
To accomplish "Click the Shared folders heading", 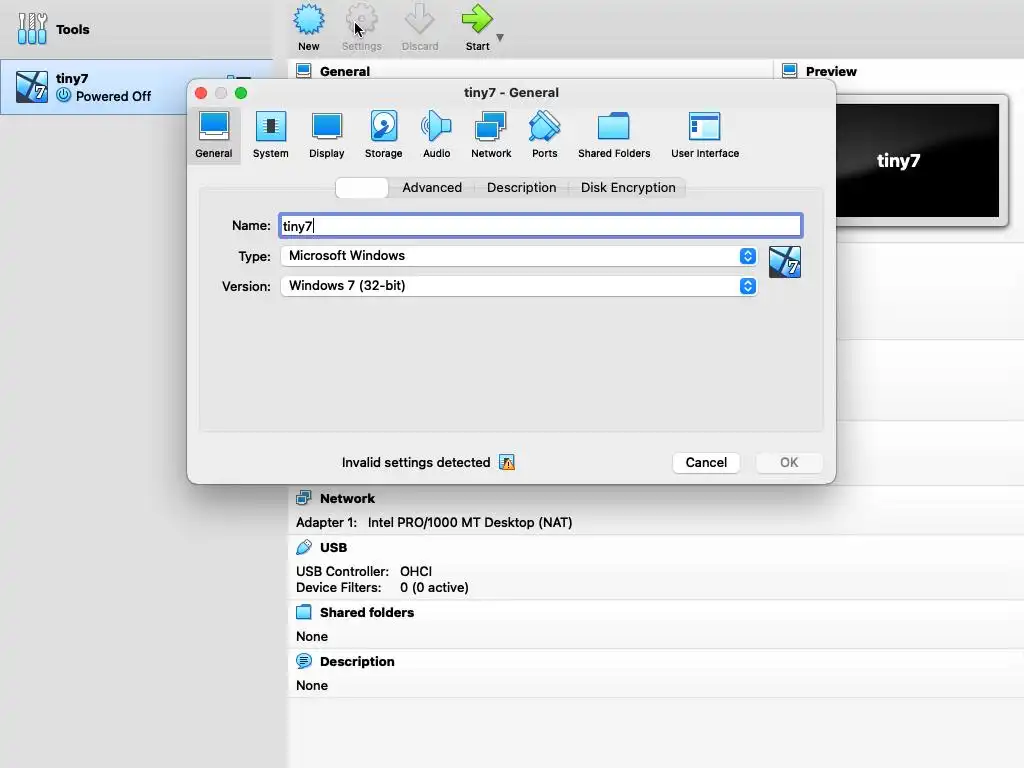I will [367, 613].
